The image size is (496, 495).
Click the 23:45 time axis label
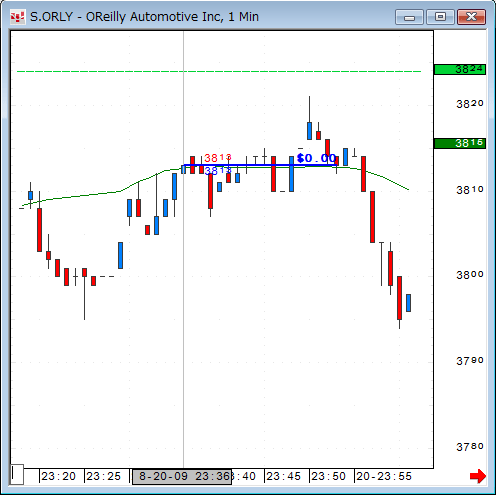pyautogui.click(x=283, y=476)
